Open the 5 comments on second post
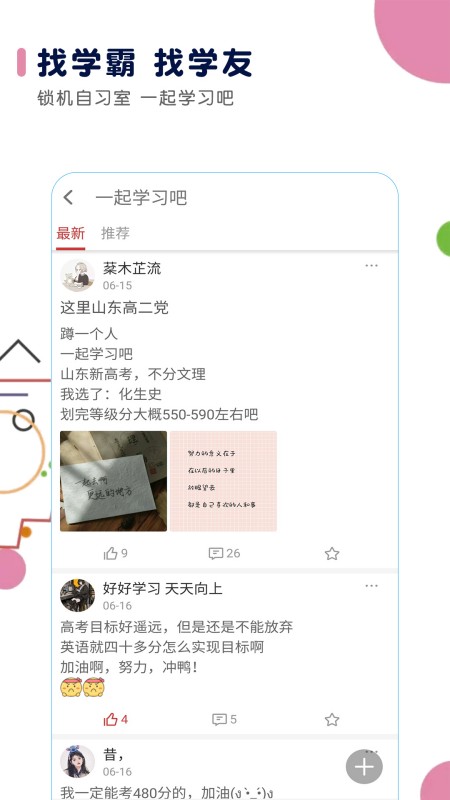 coord(224,719)
